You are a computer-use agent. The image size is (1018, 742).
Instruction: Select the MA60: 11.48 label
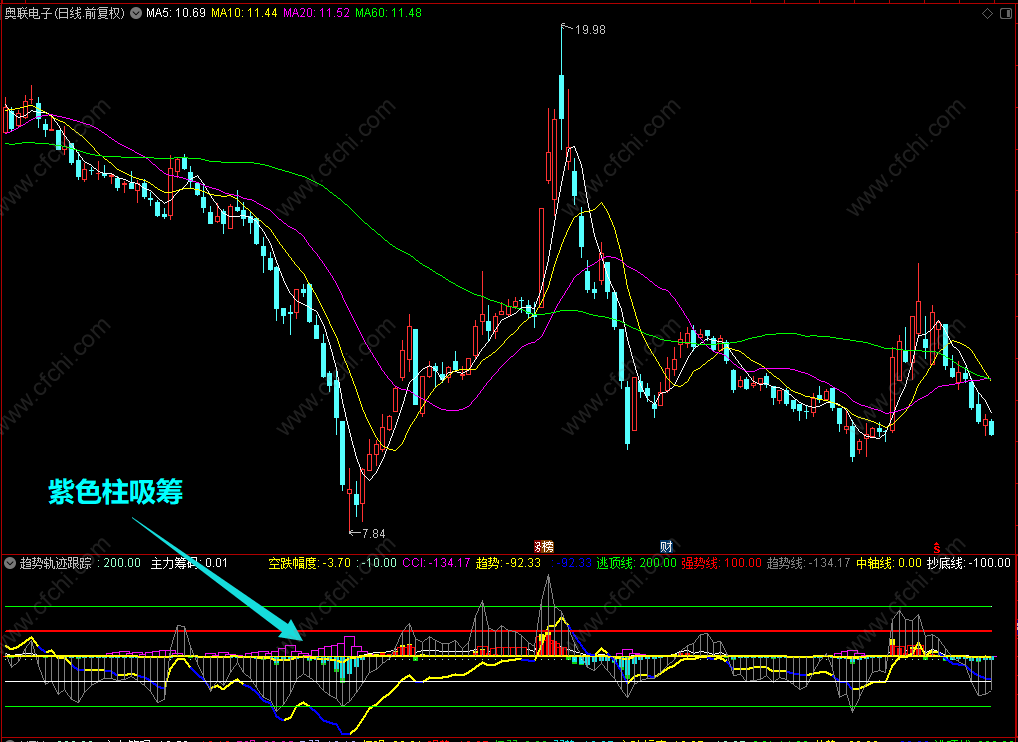pos(389,13)
